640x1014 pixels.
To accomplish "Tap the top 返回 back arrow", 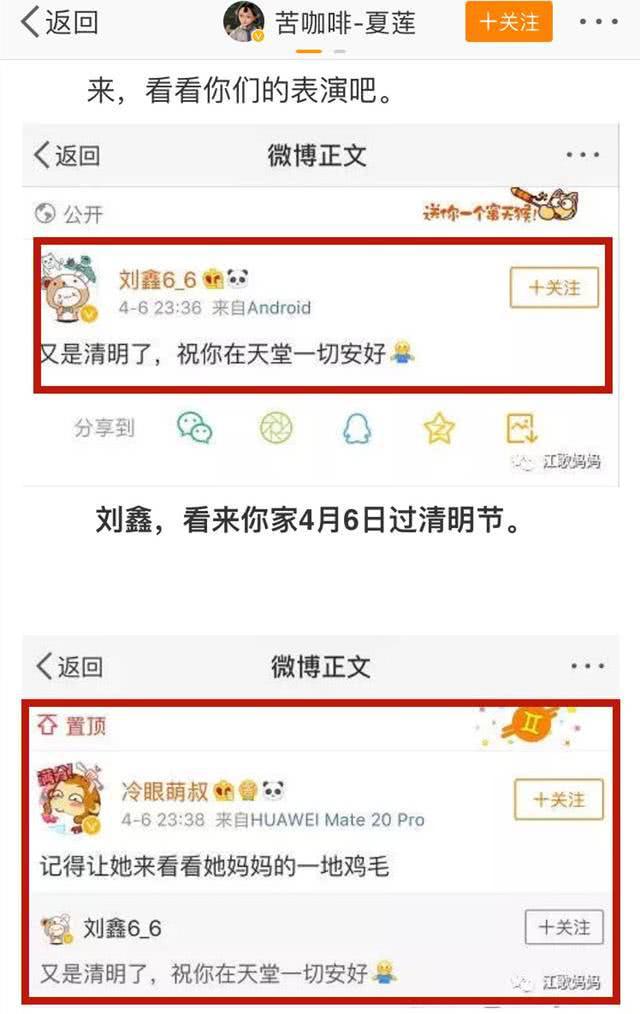I will (x=58, y=22).
